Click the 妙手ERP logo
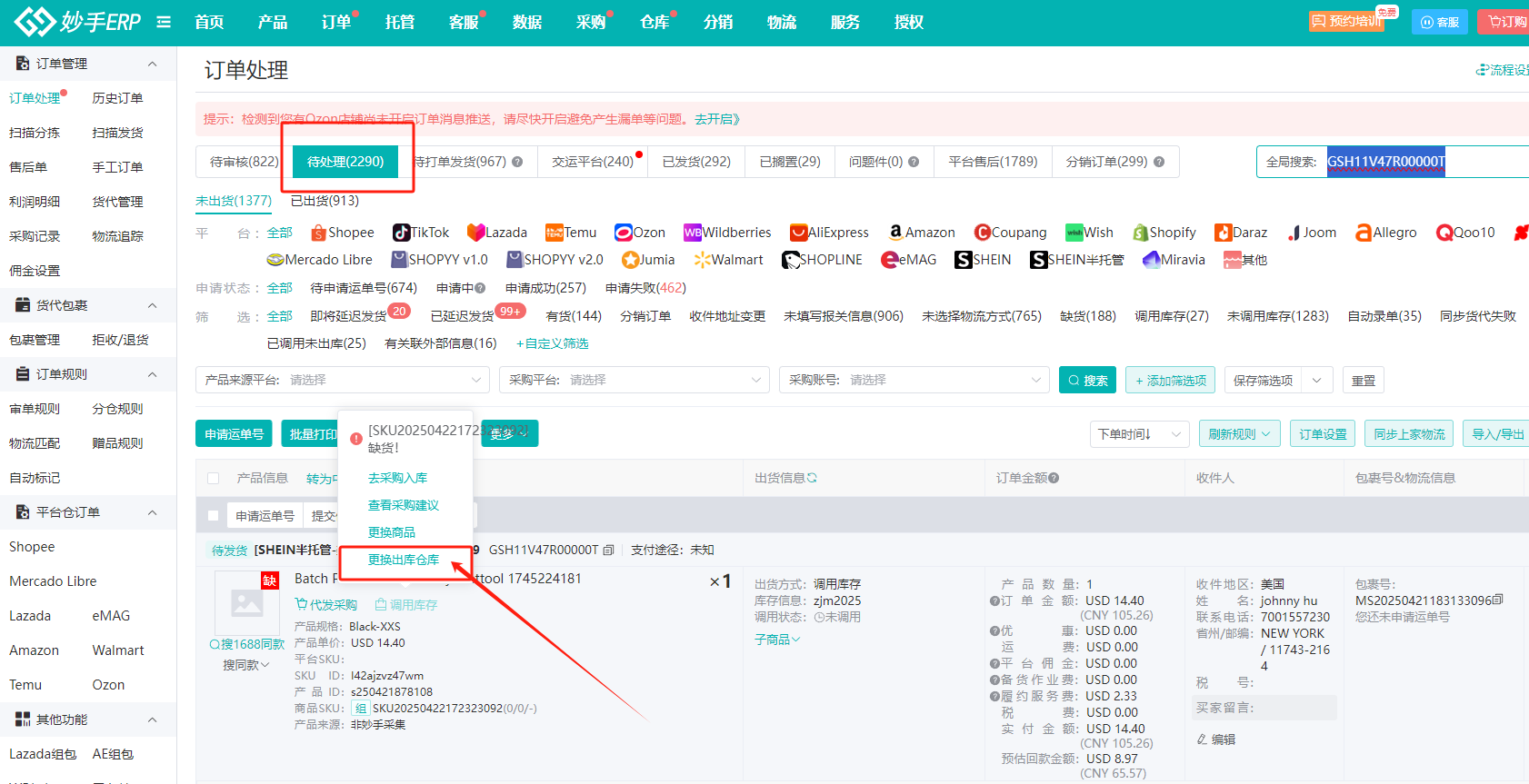The height and width of the screenshot is (784, 1529). 77,22
